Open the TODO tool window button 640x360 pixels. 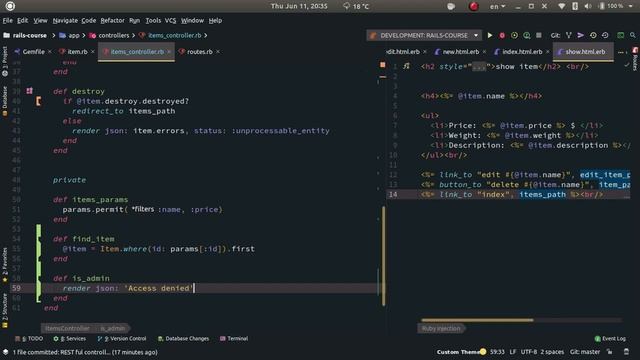29,338
